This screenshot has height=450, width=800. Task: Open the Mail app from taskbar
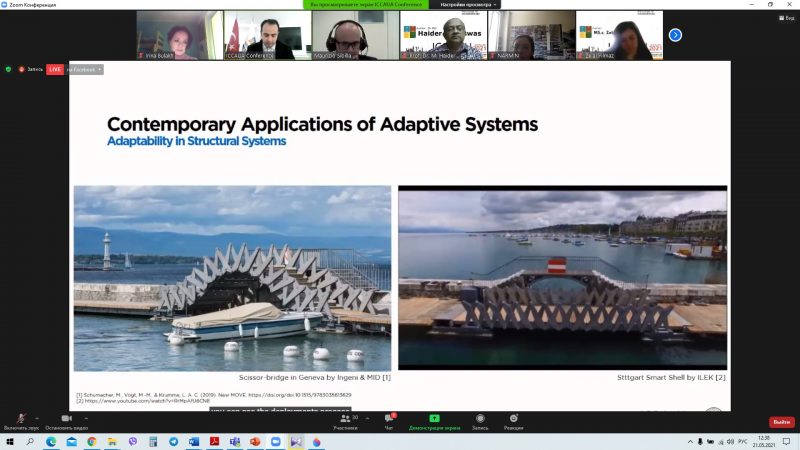71,442
